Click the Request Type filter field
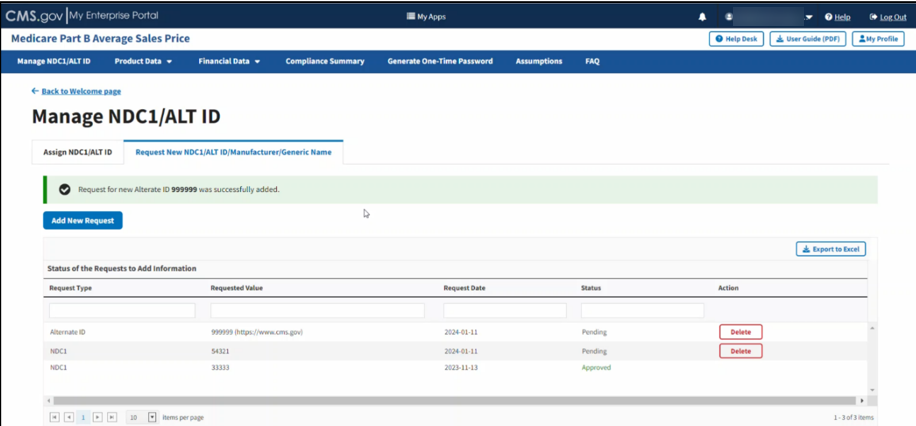 122,311
